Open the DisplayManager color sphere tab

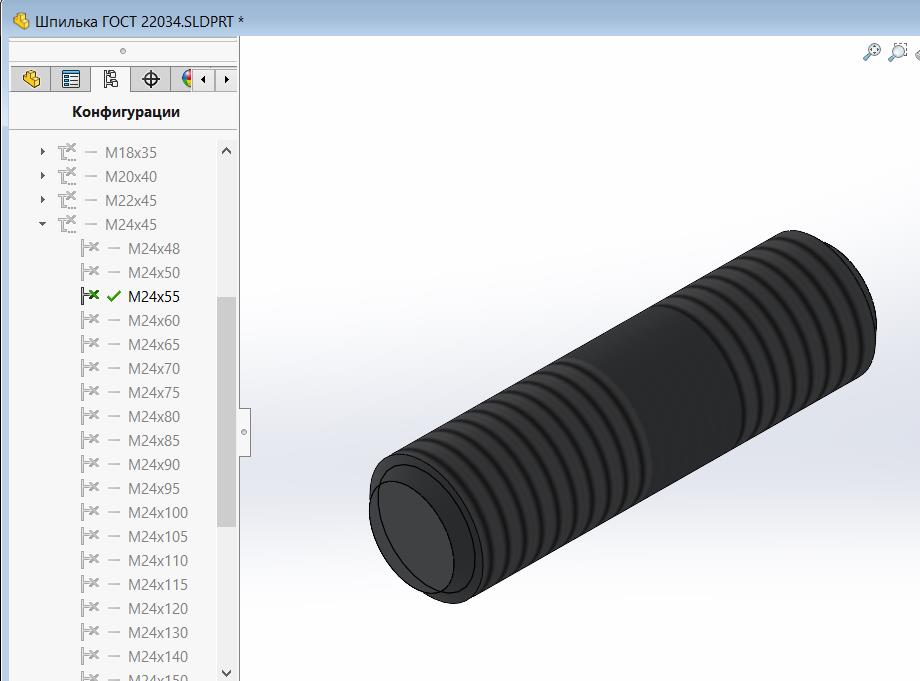(185, 79)
